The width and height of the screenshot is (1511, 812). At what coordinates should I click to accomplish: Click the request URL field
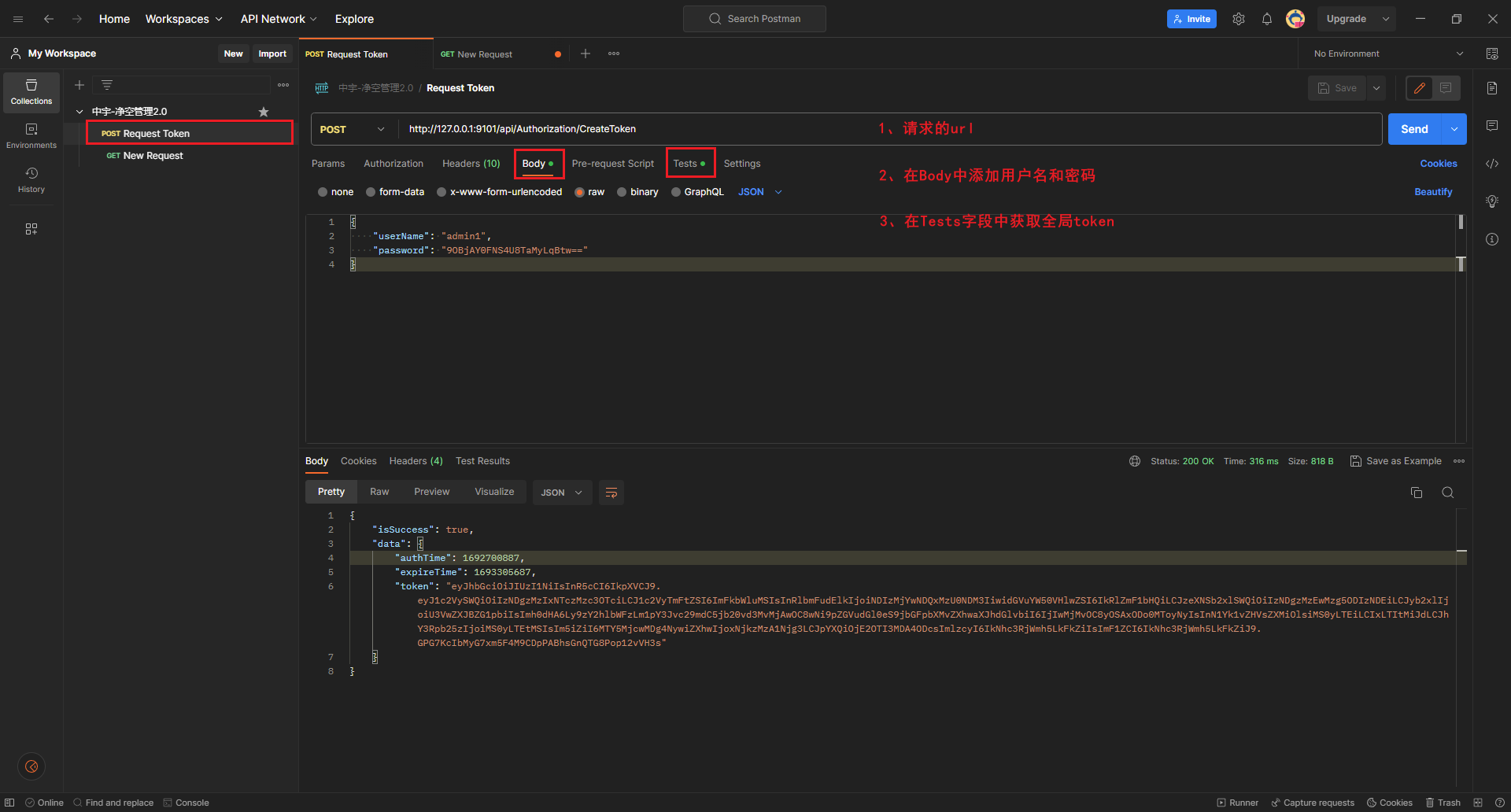point(889,129)
